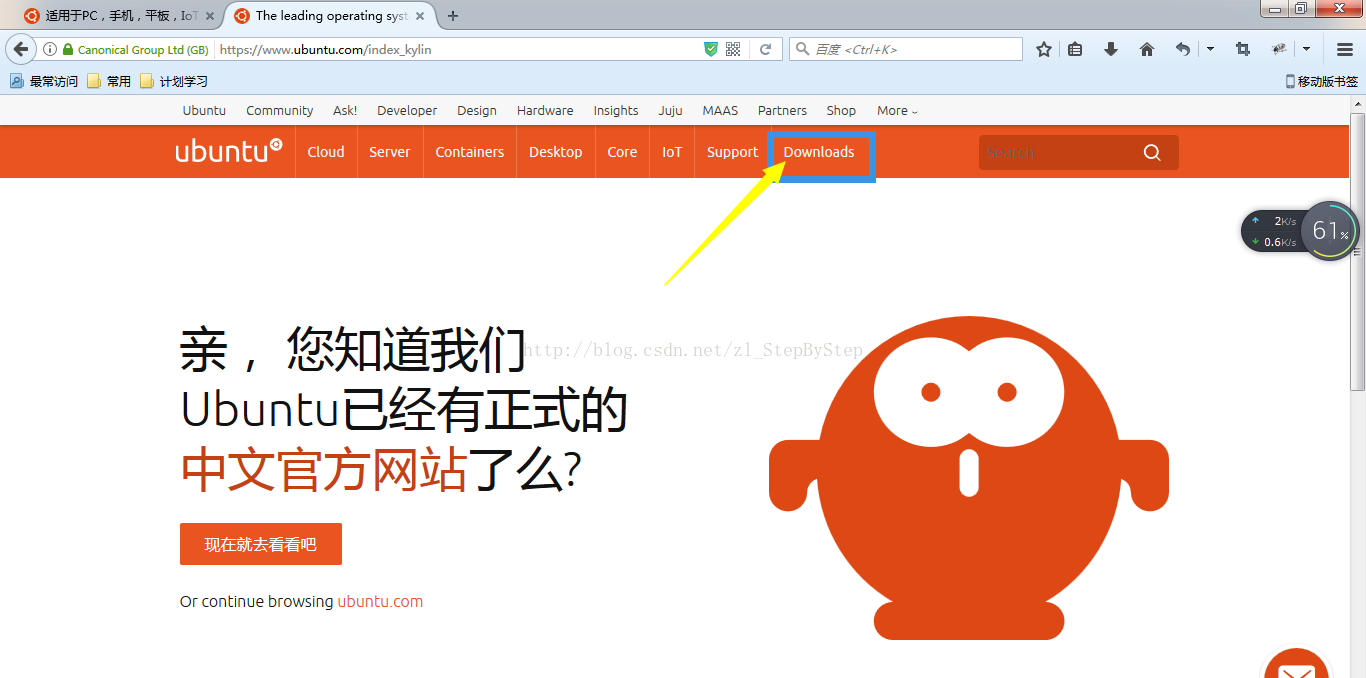Open the 计划学习 bookmarks folder
1366x678 pixels.
pos(174,81)
